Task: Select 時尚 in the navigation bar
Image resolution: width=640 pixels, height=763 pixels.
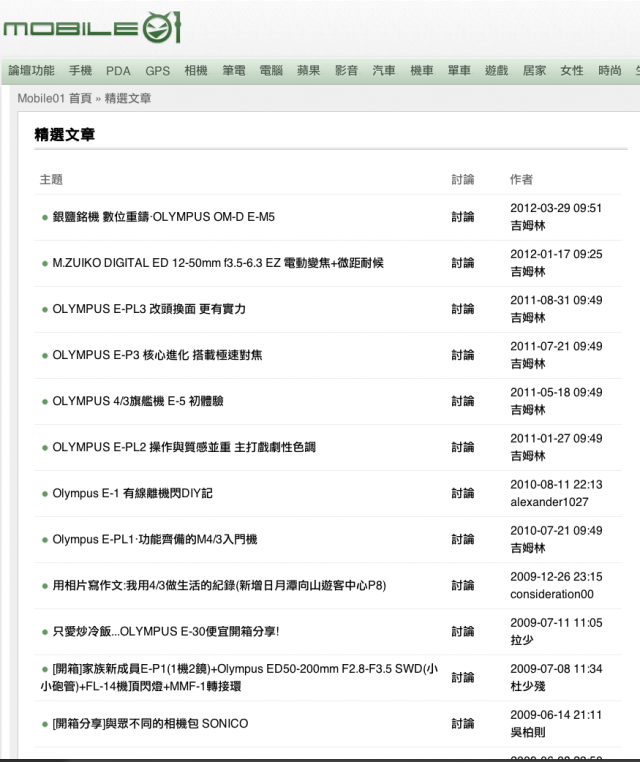Action: (610, 71)
